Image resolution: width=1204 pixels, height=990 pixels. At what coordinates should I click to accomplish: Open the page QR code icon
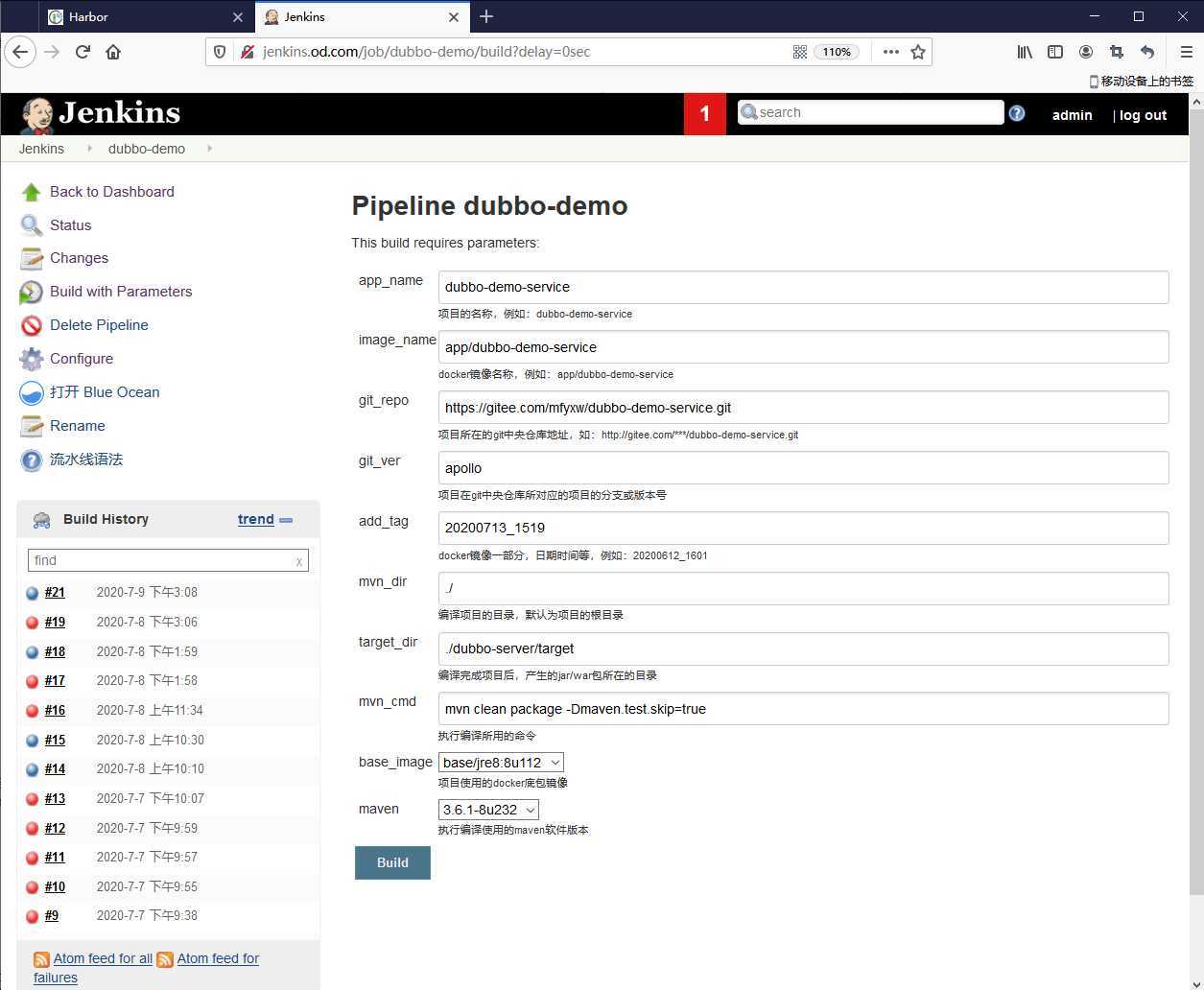coord(799,52)
